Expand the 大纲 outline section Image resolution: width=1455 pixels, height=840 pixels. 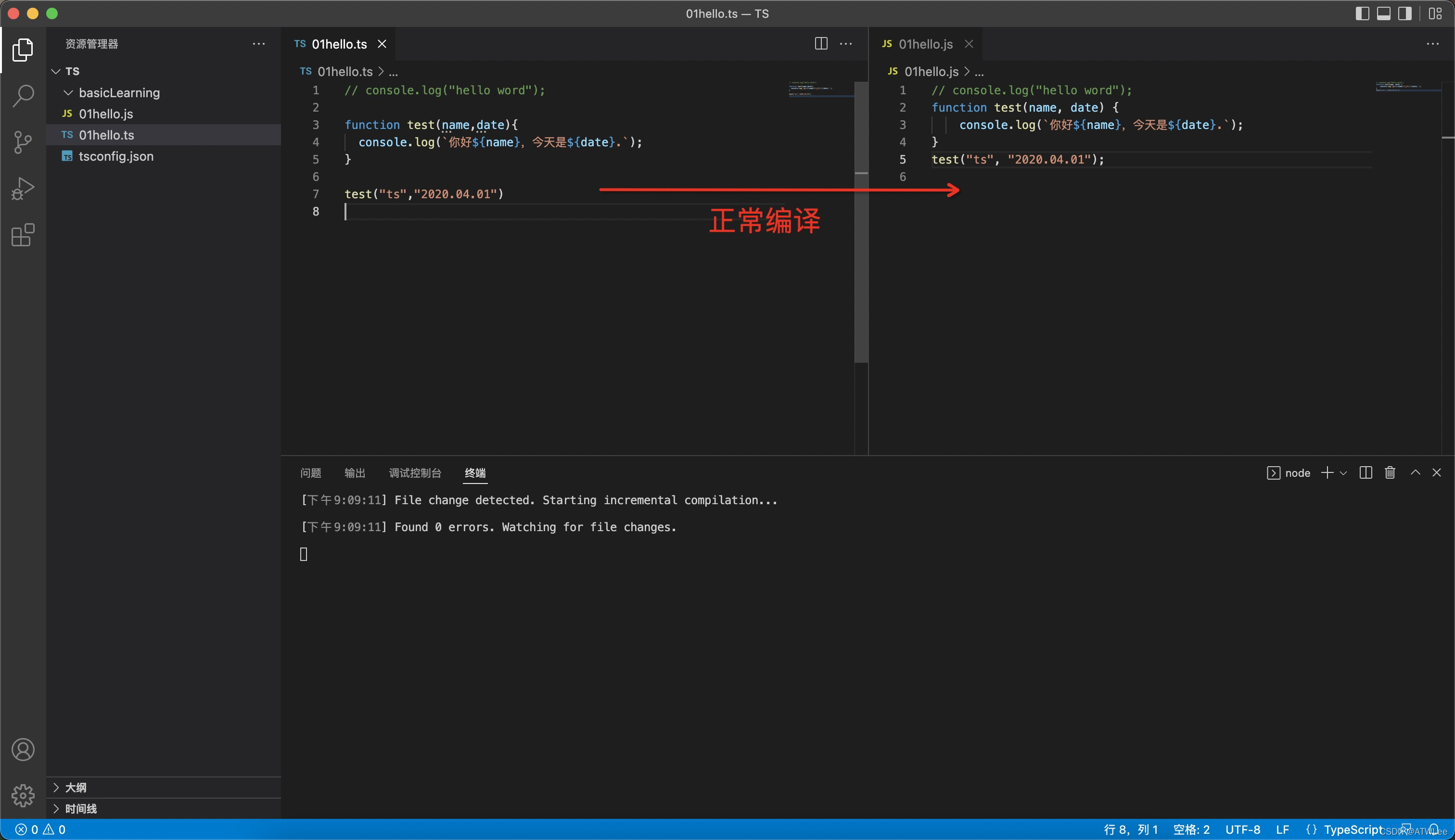coord(164,787)
